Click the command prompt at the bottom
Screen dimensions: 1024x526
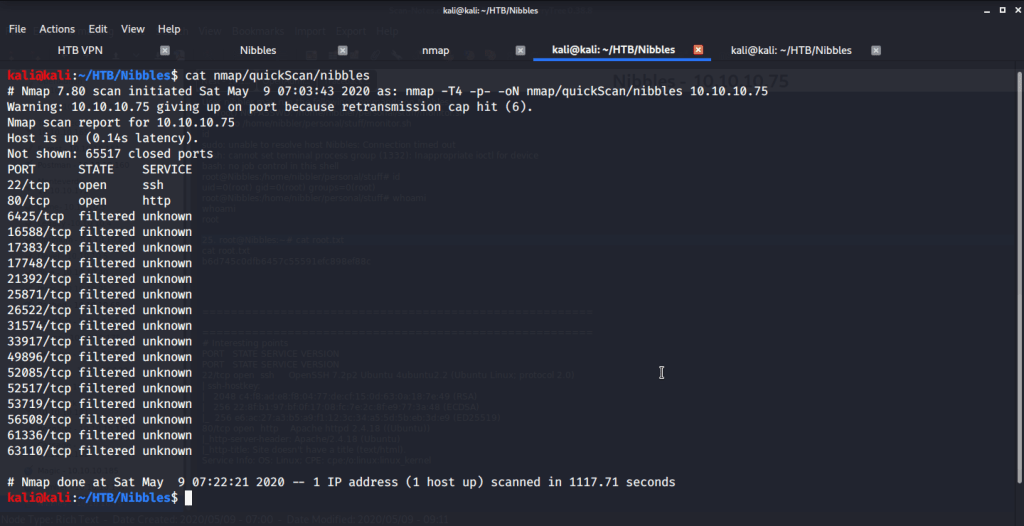(x=190, y=497)
